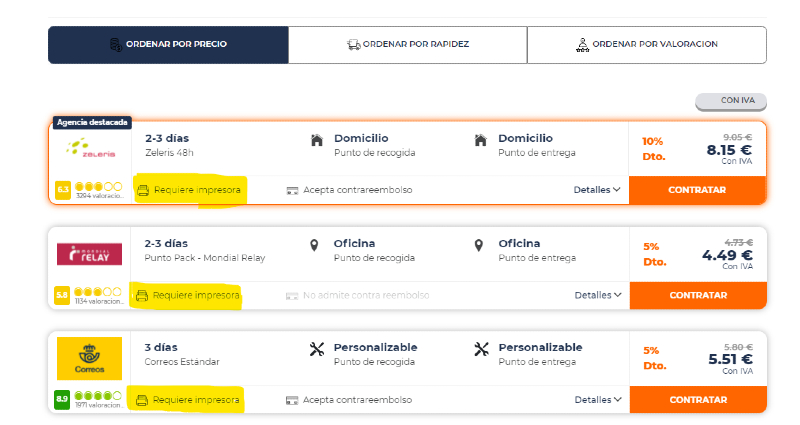This screenshot has height=425, width=800.
Task: Click the 6.3 rating badge for Zeleris
Action: (62, 189)
